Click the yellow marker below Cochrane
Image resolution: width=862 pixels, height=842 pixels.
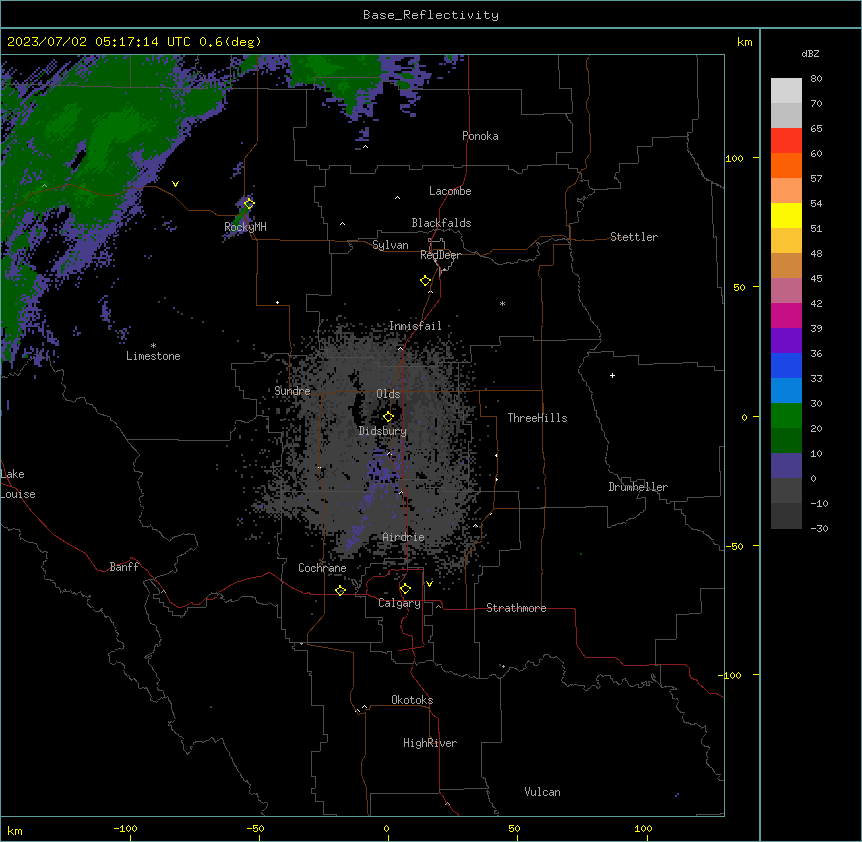[x=340, y=590]
